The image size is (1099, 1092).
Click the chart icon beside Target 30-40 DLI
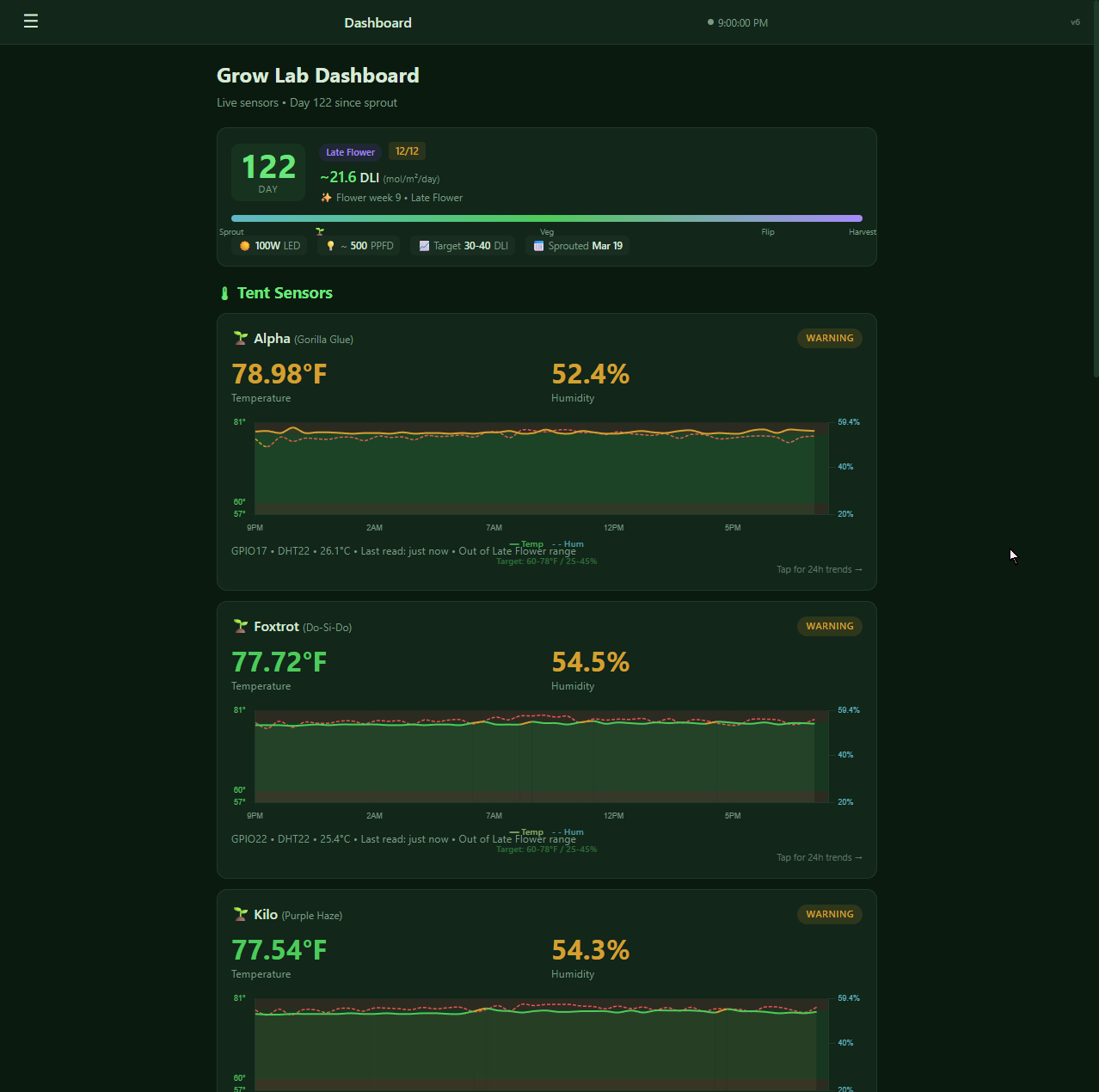coord(424,246)
